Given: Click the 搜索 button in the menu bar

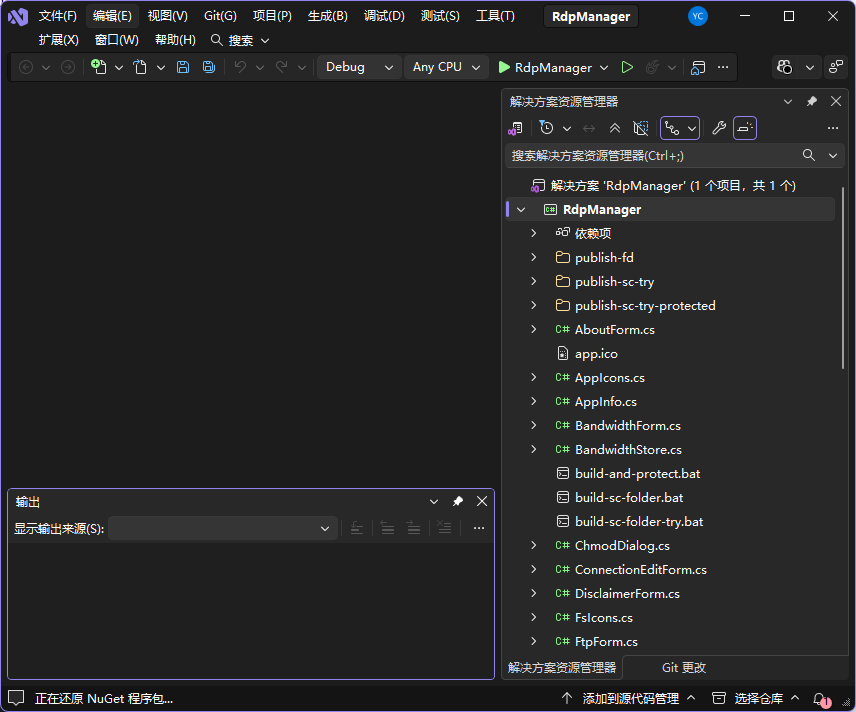Looking at the screenshot, I should tap(240, 40).
